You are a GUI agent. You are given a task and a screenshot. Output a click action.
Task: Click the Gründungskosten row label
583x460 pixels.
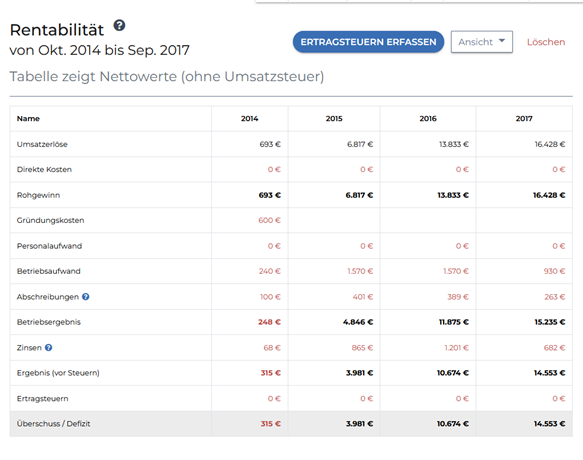click(x=50, y=221)
